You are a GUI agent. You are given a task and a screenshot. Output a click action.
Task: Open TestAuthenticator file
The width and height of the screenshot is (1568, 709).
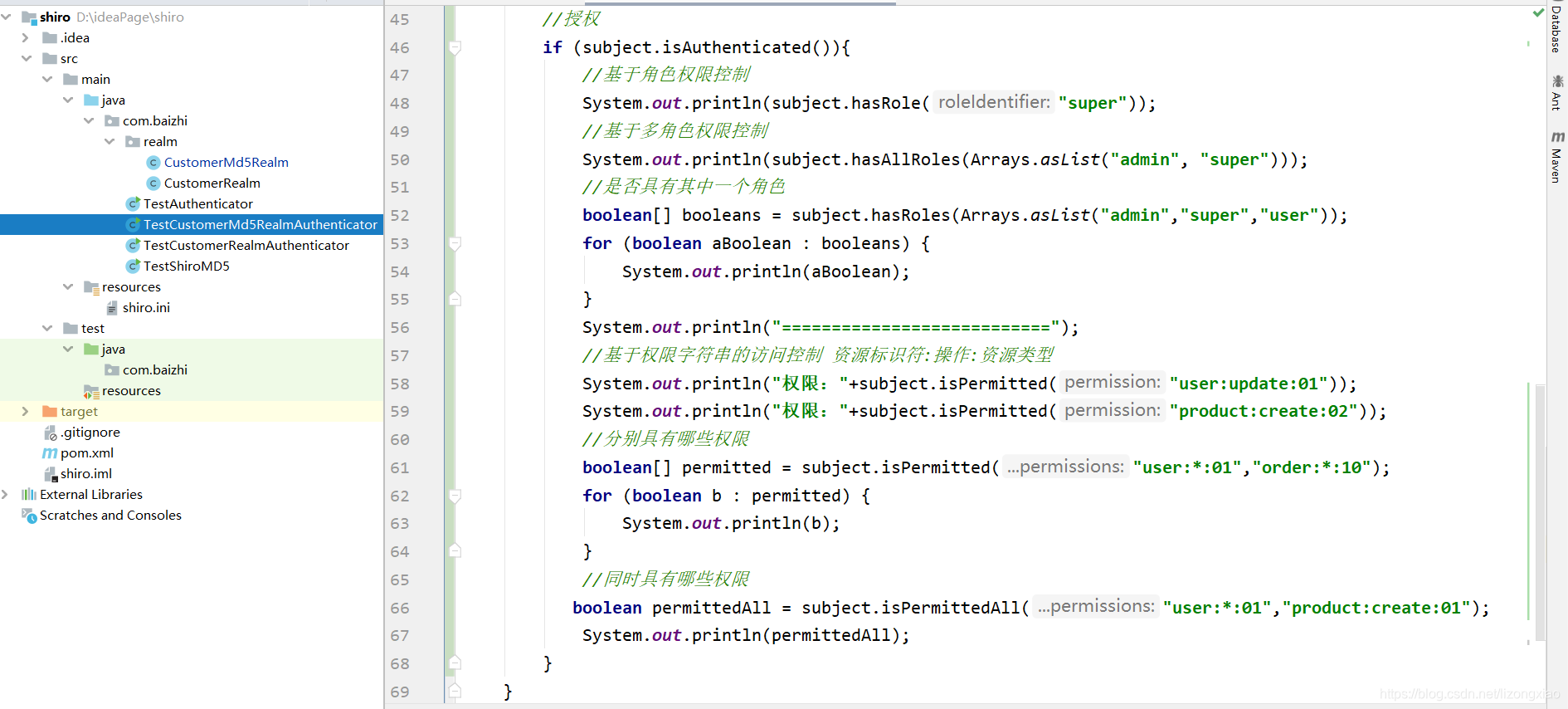pyautogui.click(x=198, y=203)
